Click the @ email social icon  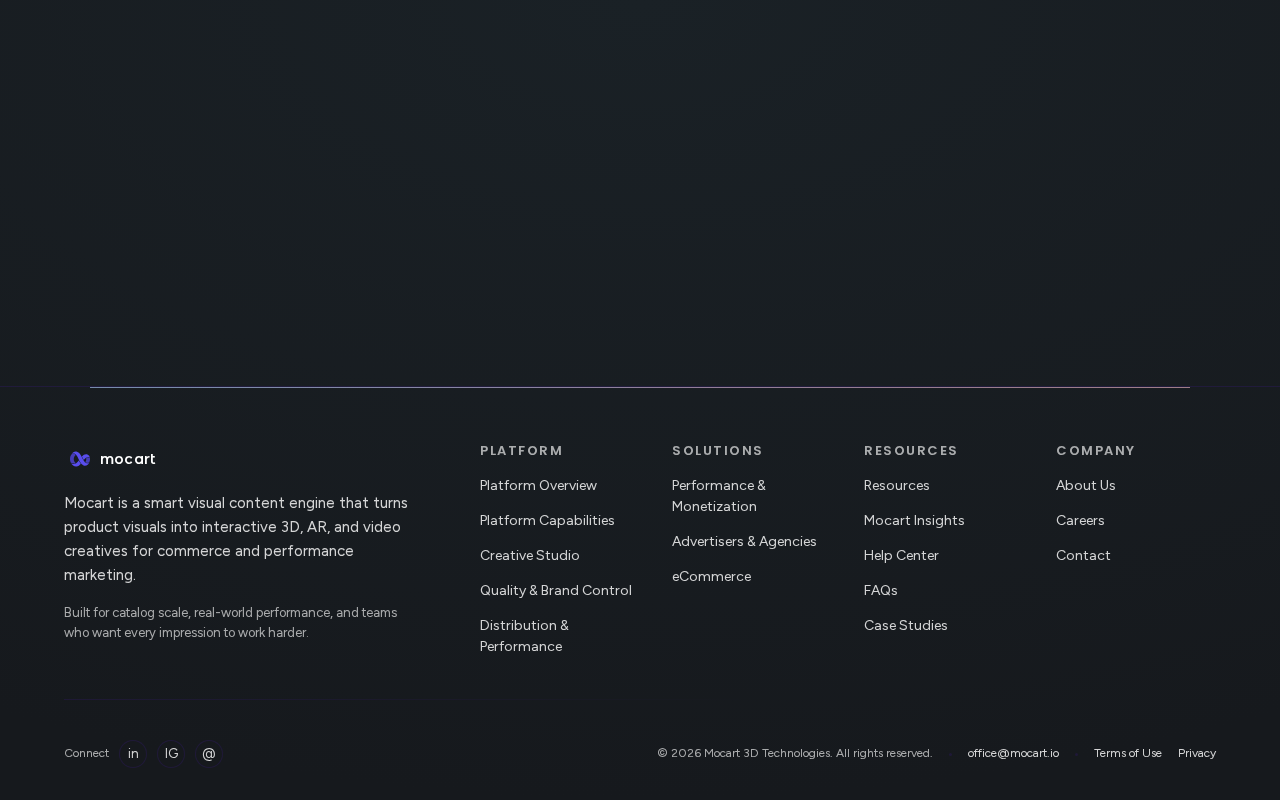[209, 753]
